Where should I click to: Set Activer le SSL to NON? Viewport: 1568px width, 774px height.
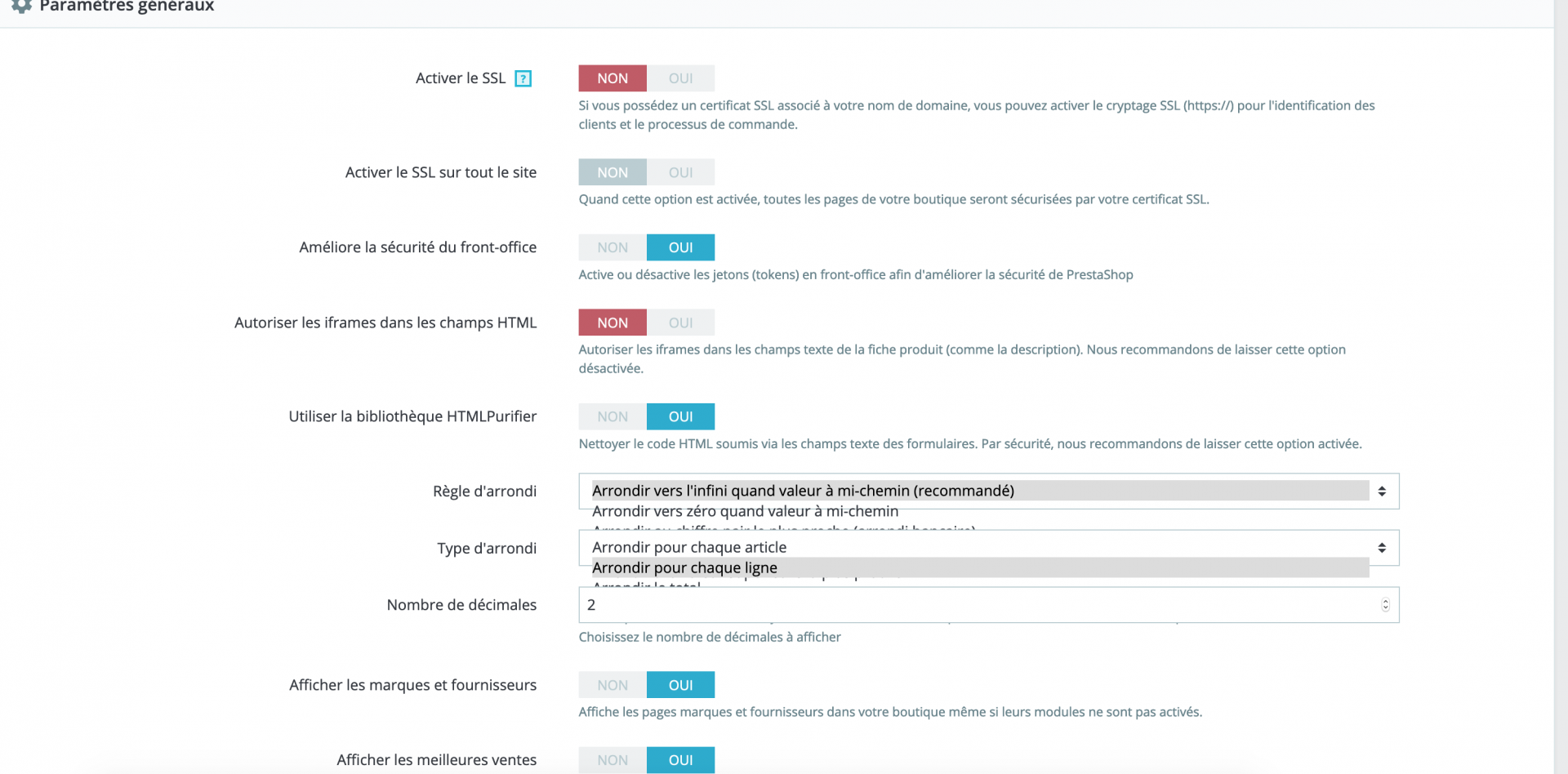tap(612, 78)
